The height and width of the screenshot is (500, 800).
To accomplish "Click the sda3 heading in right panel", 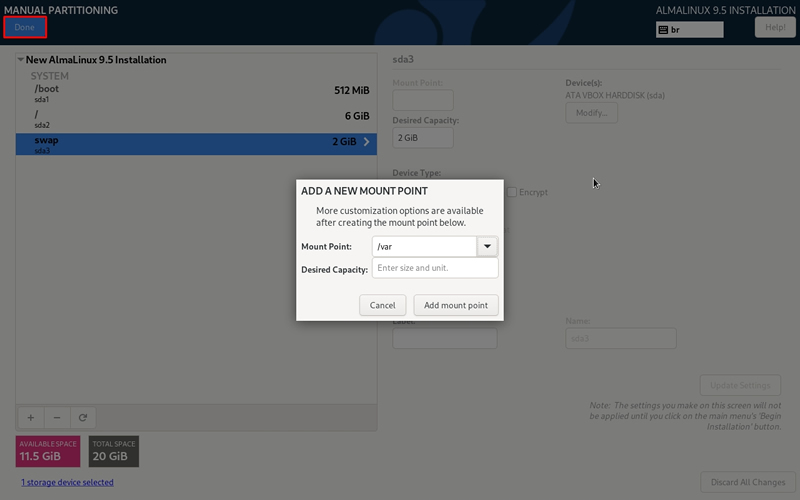I will click(403, 59).
